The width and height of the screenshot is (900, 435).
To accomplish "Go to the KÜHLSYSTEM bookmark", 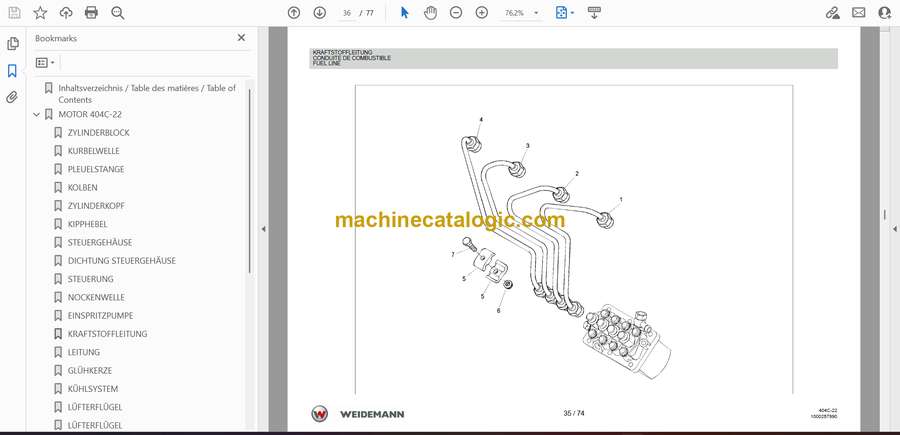I will tap(92, 389).
